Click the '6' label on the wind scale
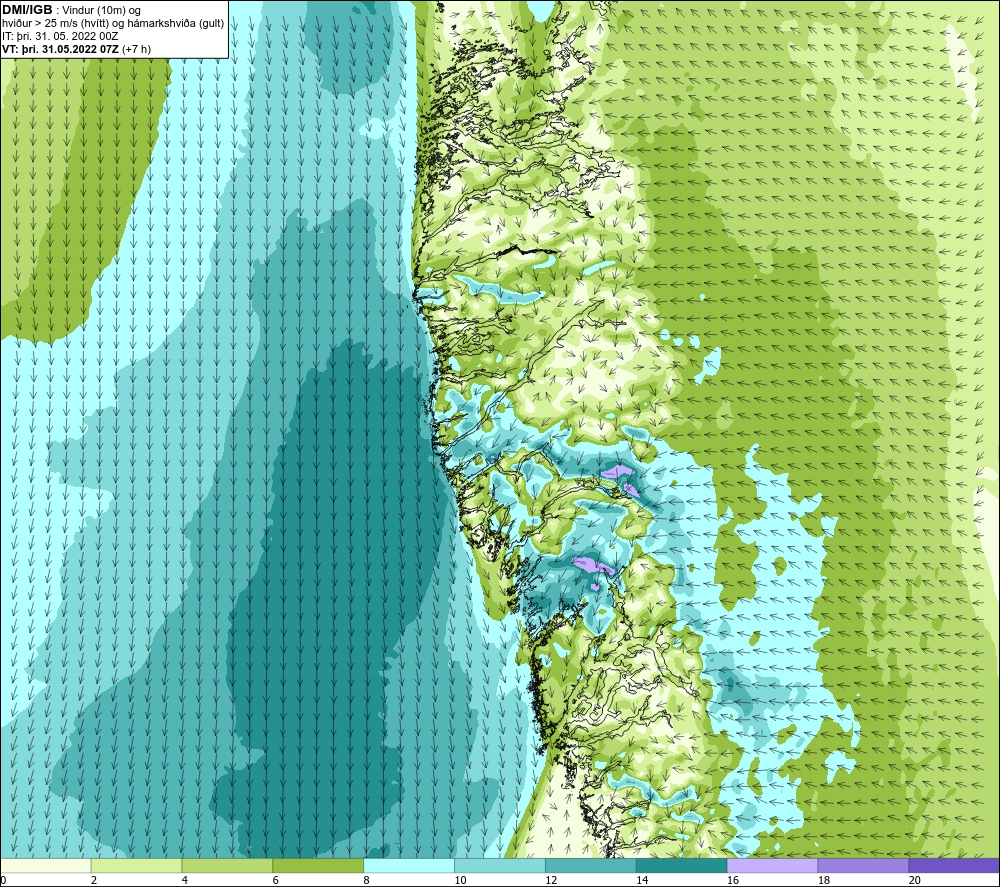Viewport: 1000px width, 887px height. (276, 880)
